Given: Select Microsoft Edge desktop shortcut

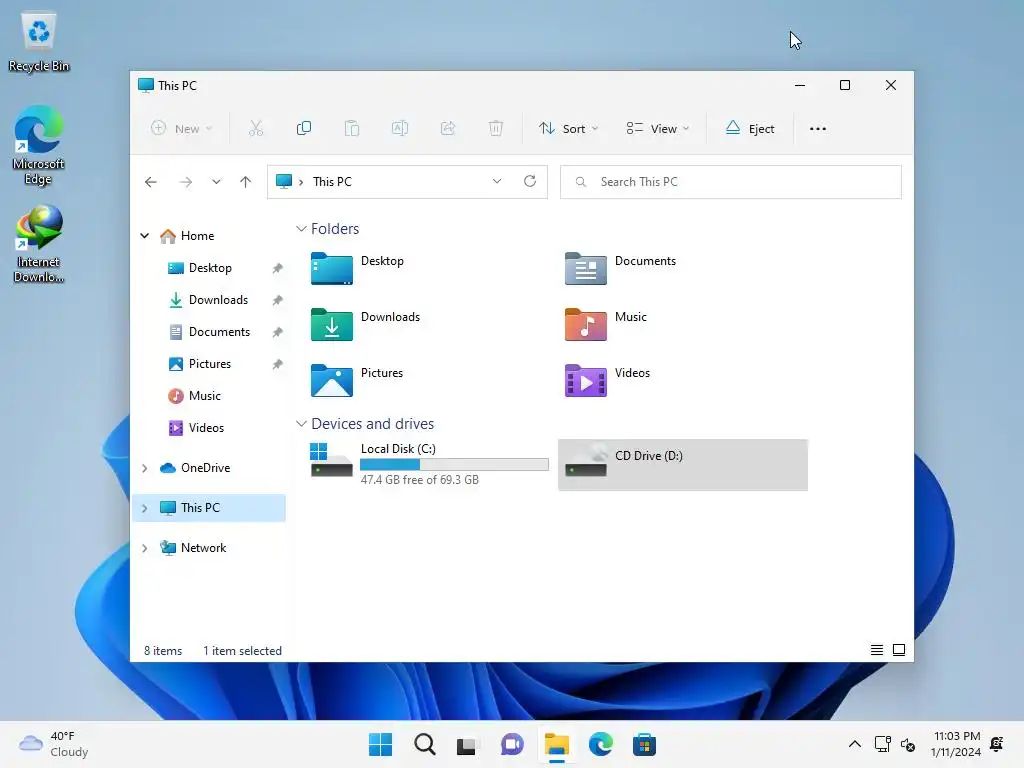Looking at the screenshot, I should pyautogui.click(x=39, y=146).
